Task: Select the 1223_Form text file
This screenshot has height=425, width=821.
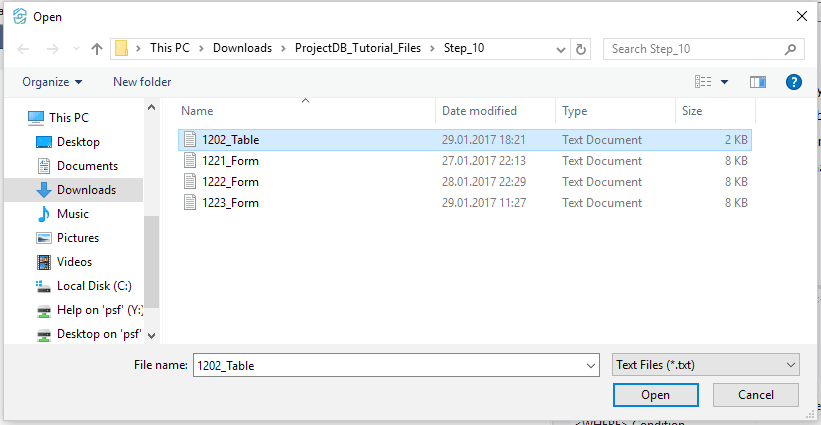Action: (x=230, y=203)
